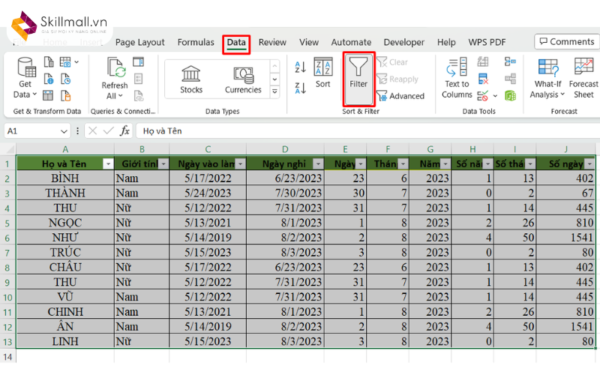Click Data Validation icon
This screenshot has width=600, height=375.
[x=483, y=95]
